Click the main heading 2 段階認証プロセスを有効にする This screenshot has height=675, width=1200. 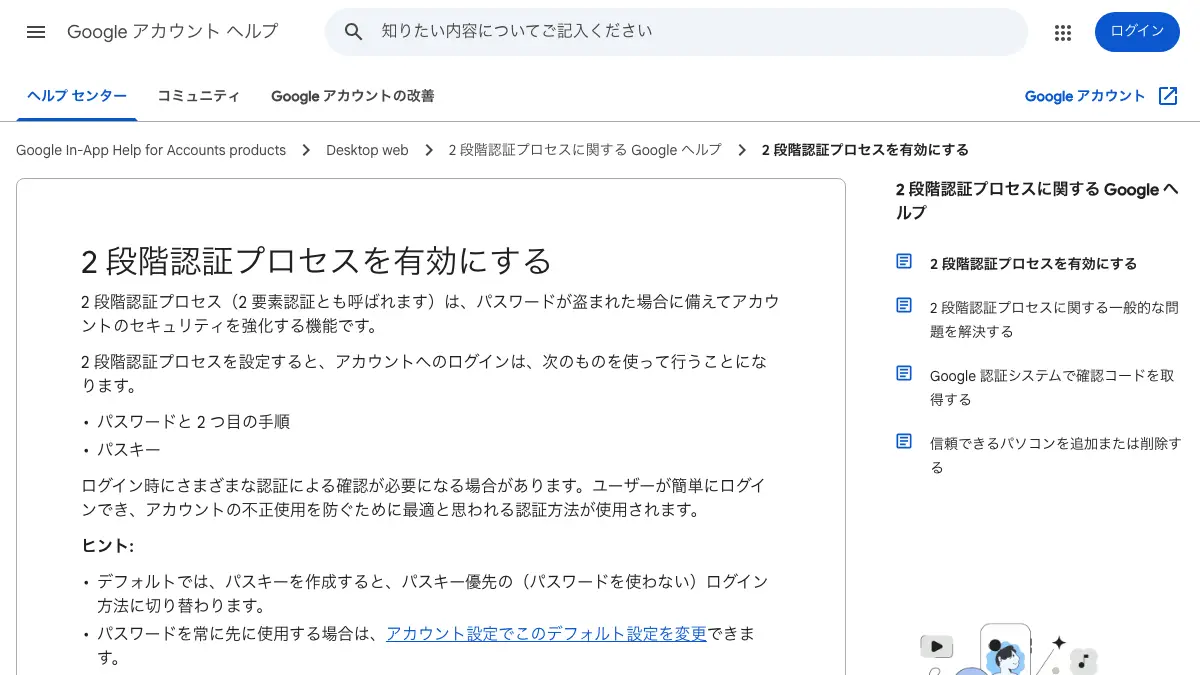[x=316, y=261]
